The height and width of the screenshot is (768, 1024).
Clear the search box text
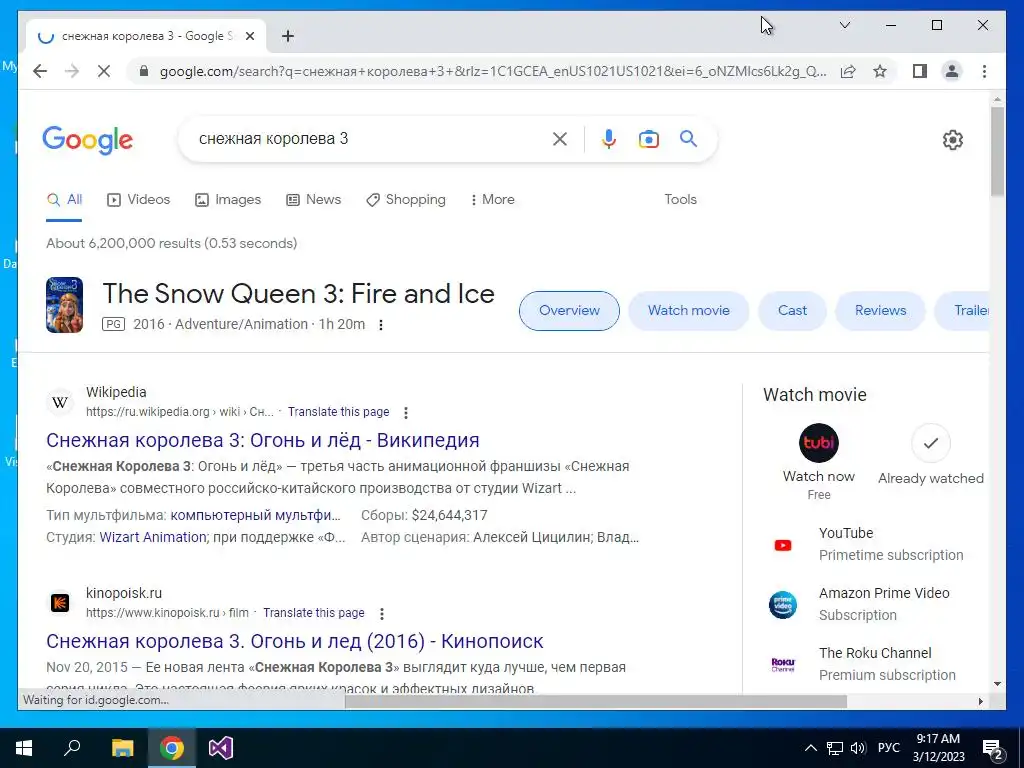click(560, 138)
